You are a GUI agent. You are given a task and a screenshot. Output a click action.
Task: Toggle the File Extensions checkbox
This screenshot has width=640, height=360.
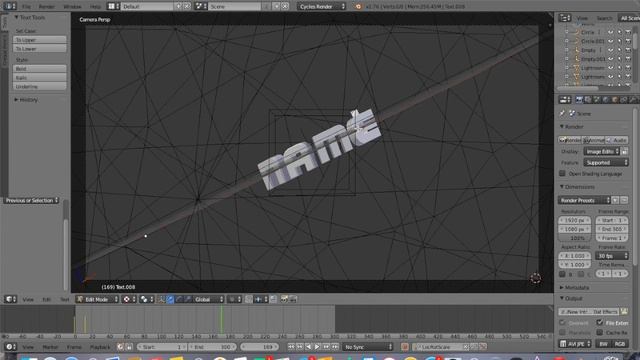click(x=600, y=322)
